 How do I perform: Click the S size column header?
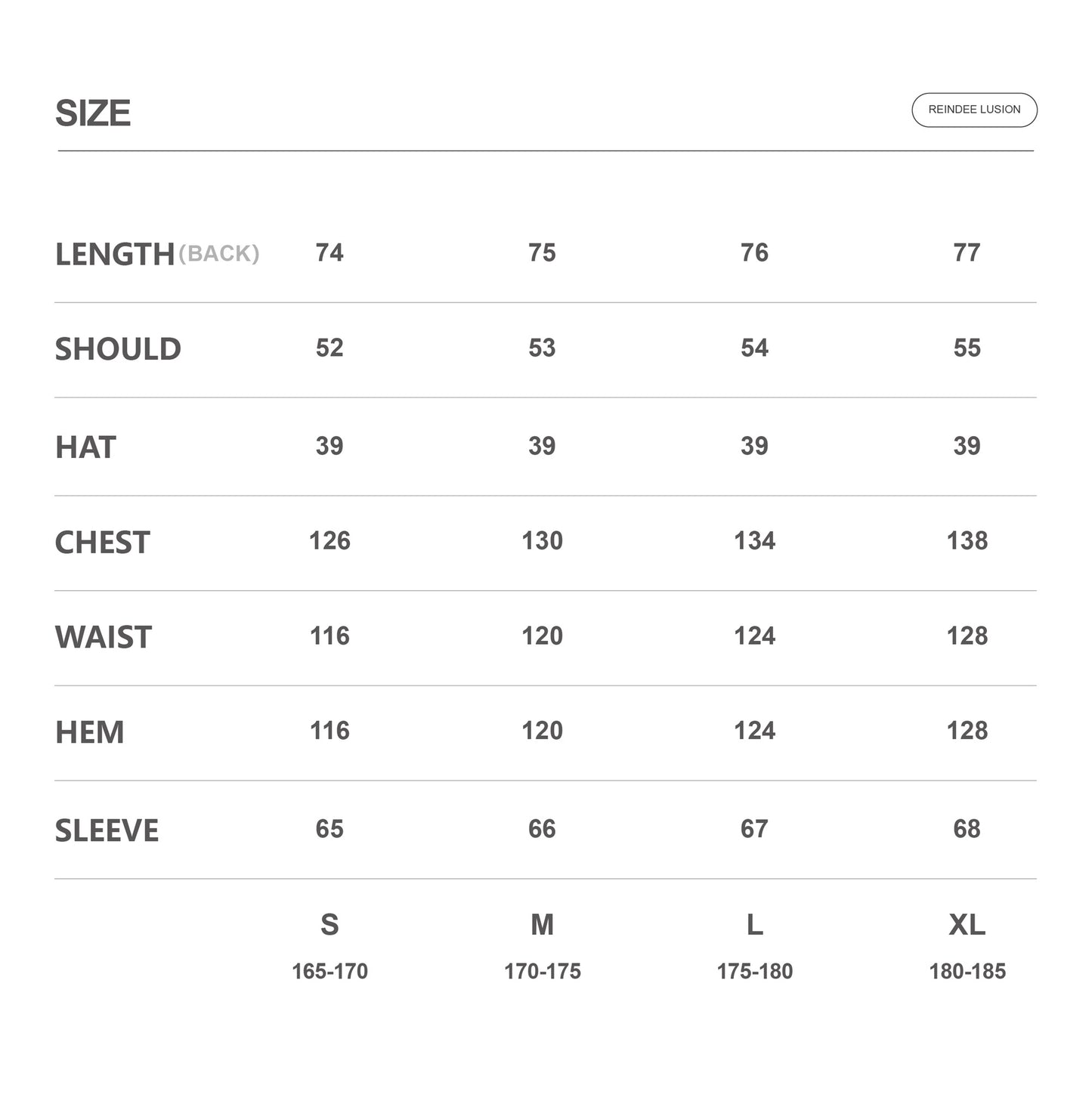click(329, 924)
